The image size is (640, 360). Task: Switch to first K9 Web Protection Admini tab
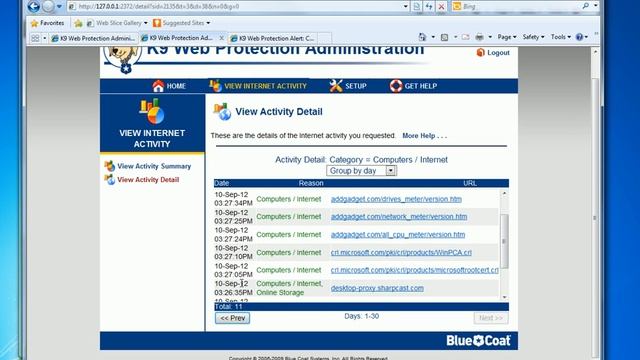click(93, 38)
